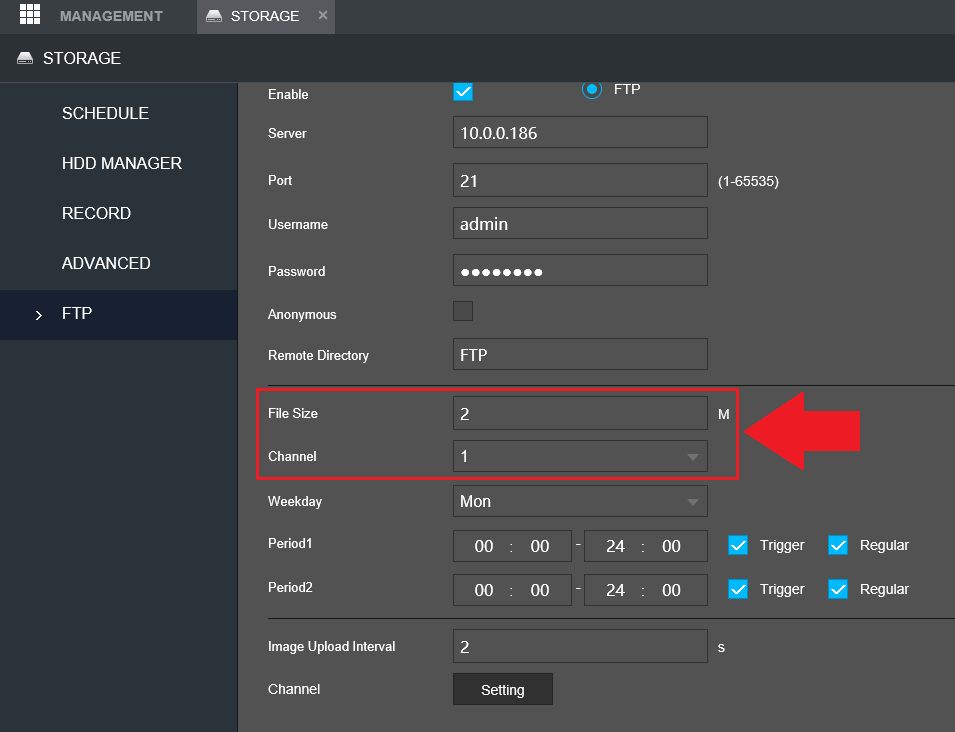Image resolution: width=955 pixels, height=732 pixels.
Task: Click the Image Upload Interval field
Action: (580, 646)
